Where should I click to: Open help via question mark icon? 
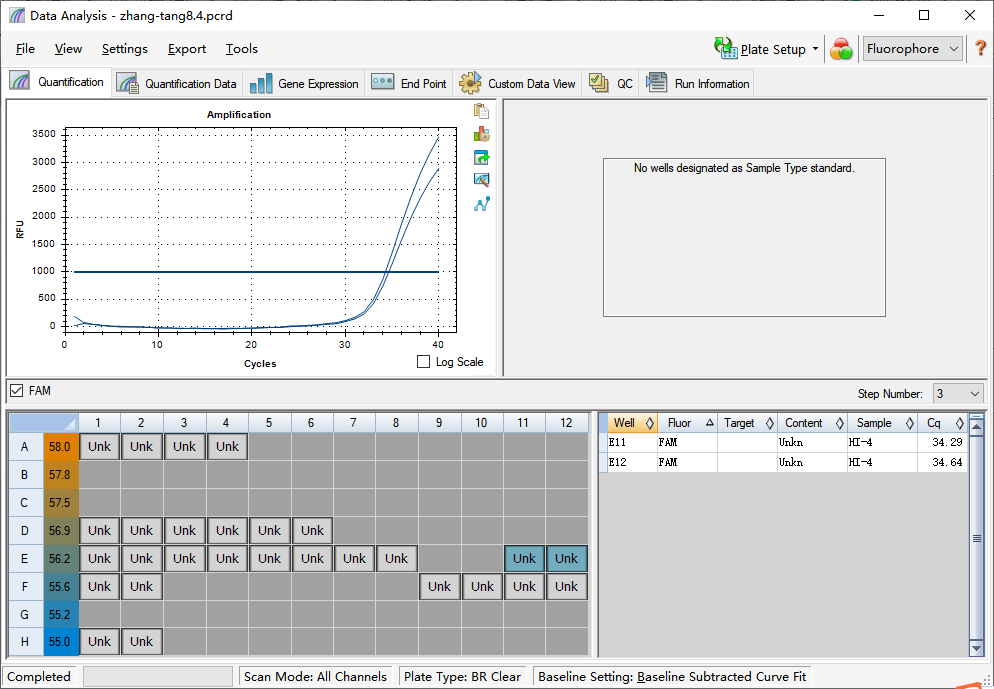click(980, 48)
